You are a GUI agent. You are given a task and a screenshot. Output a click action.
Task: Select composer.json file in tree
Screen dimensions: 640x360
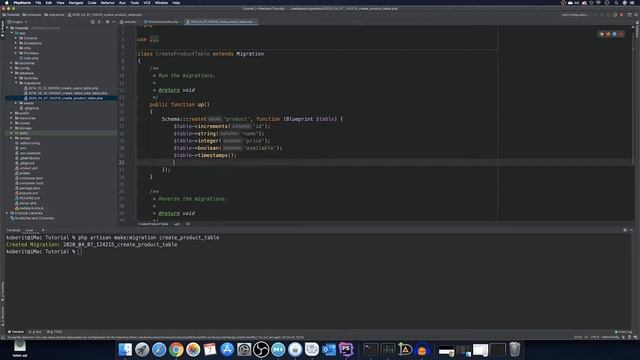(x=29, y=178)
